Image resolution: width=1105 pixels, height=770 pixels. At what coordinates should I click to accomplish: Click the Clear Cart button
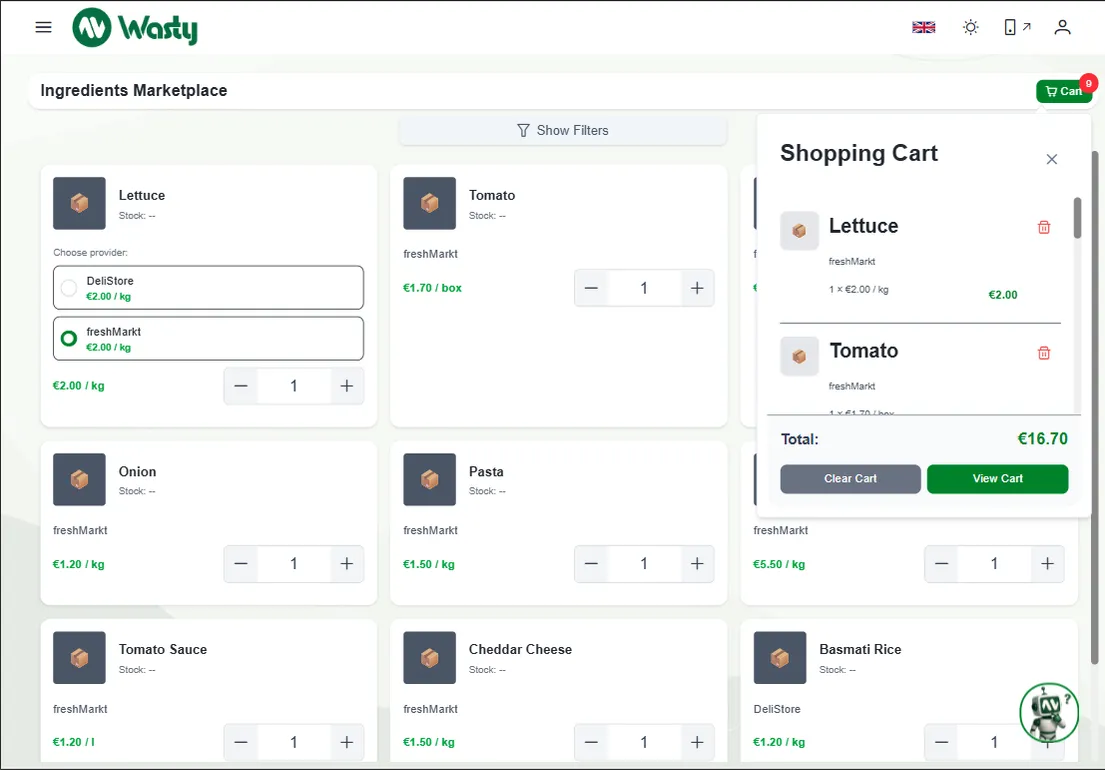[850, 478]
